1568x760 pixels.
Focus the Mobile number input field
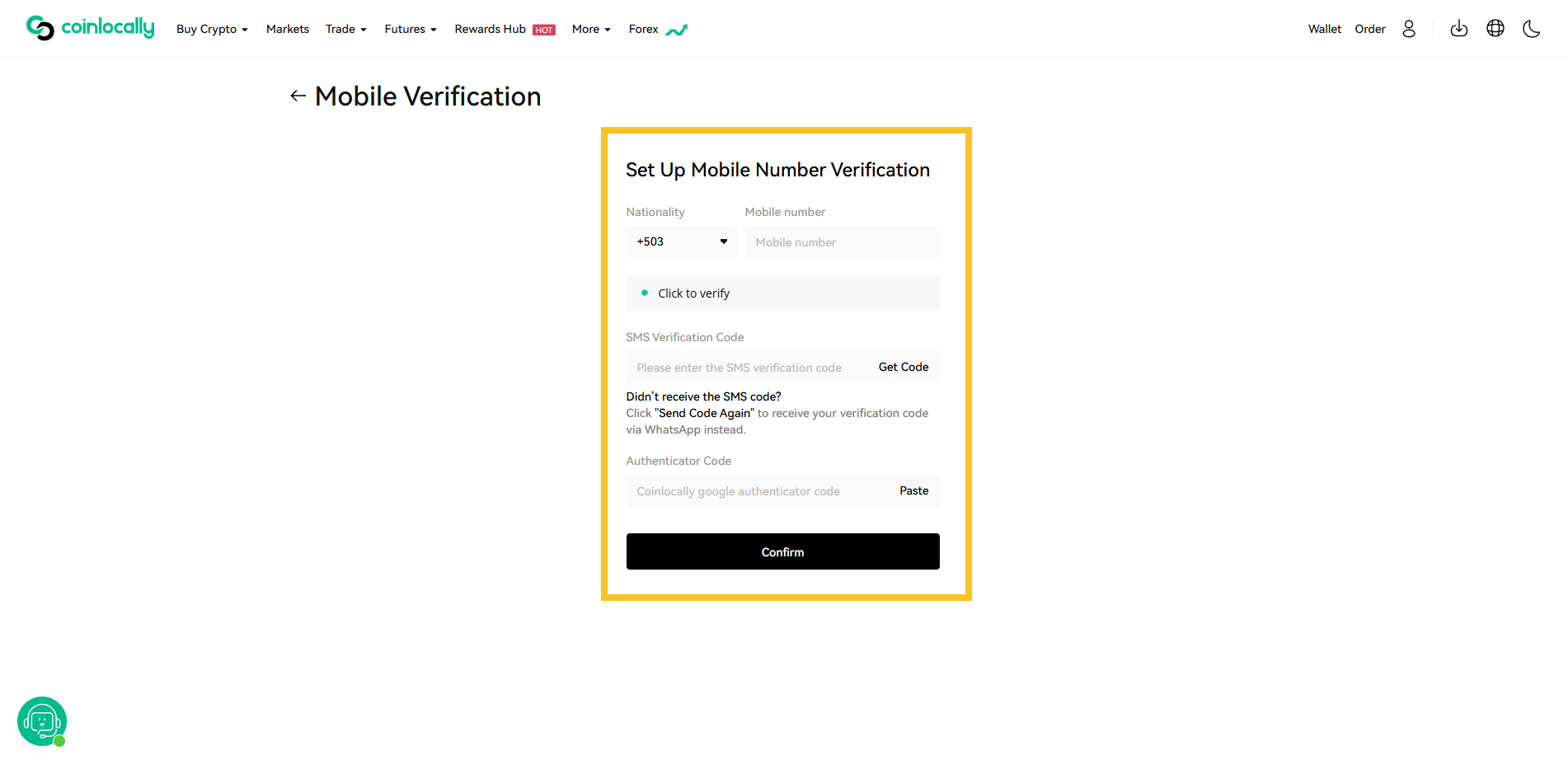[x=842, y=242]
